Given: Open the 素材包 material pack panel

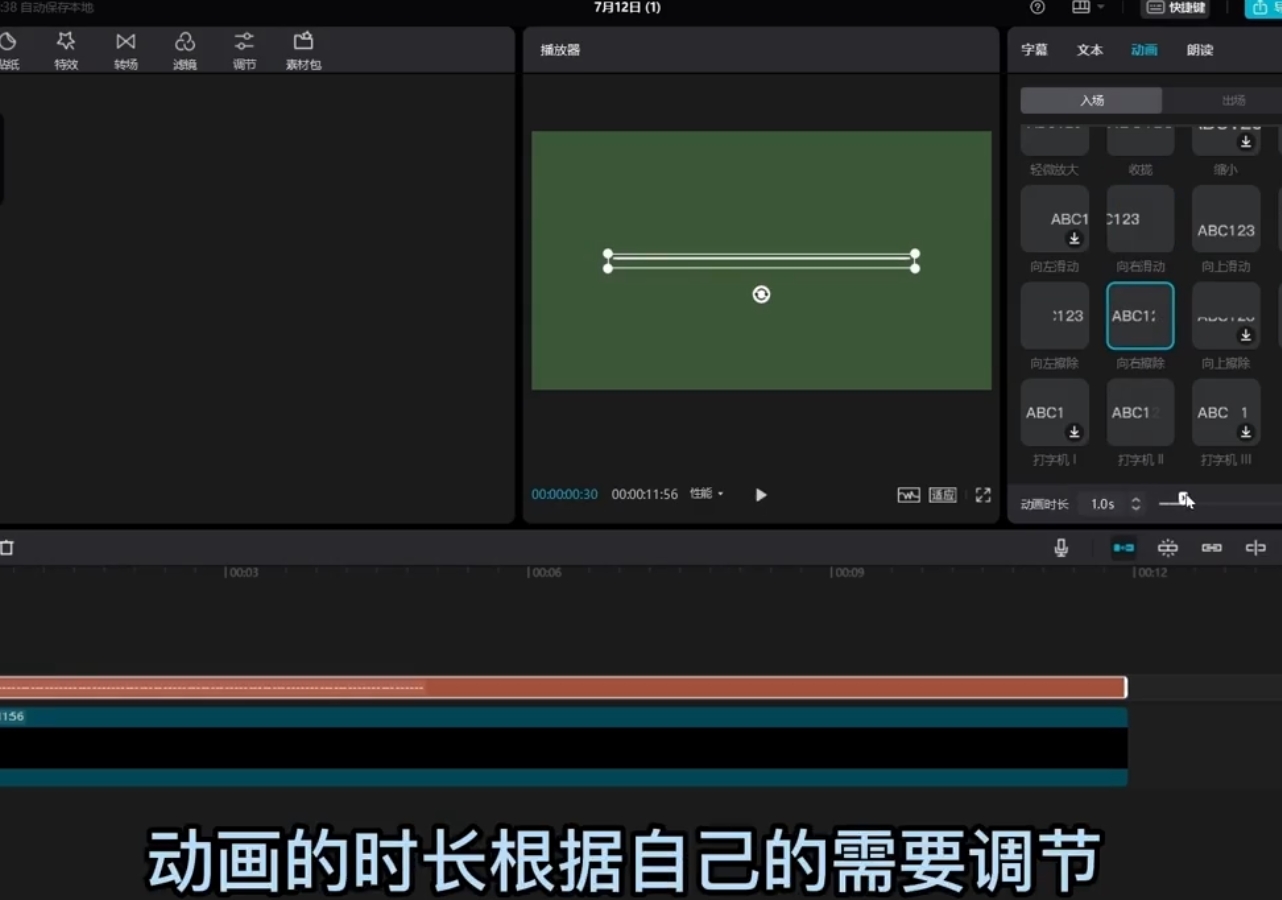Looking at the screenshot, I should (x=303, y=50).
